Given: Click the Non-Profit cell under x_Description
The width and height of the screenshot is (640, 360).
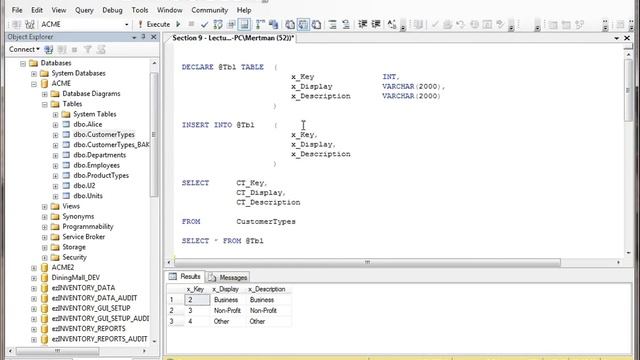Looking at the screenshot, I should (x=268, y=311).
